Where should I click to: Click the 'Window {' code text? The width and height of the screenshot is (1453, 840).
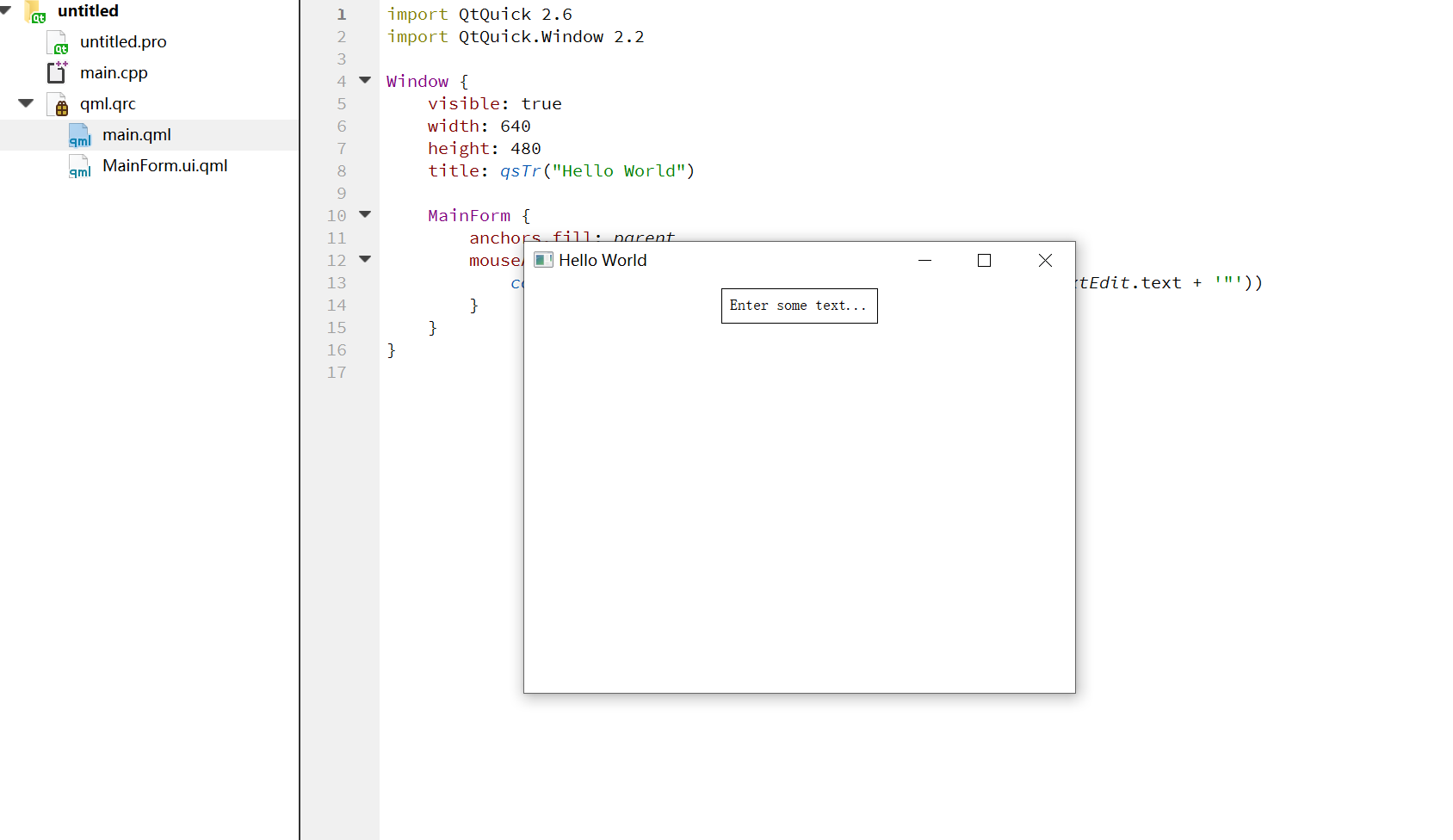[x=428, y=82]
